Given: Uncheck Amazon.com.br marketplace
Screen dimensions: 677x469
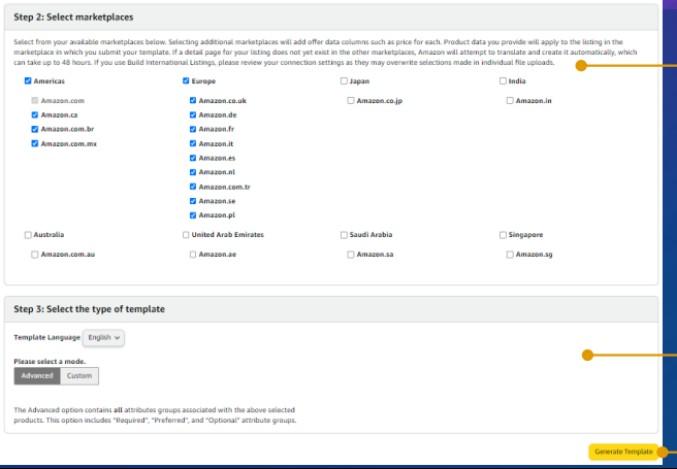Looking at the screenshot, I should pos(35,129).
